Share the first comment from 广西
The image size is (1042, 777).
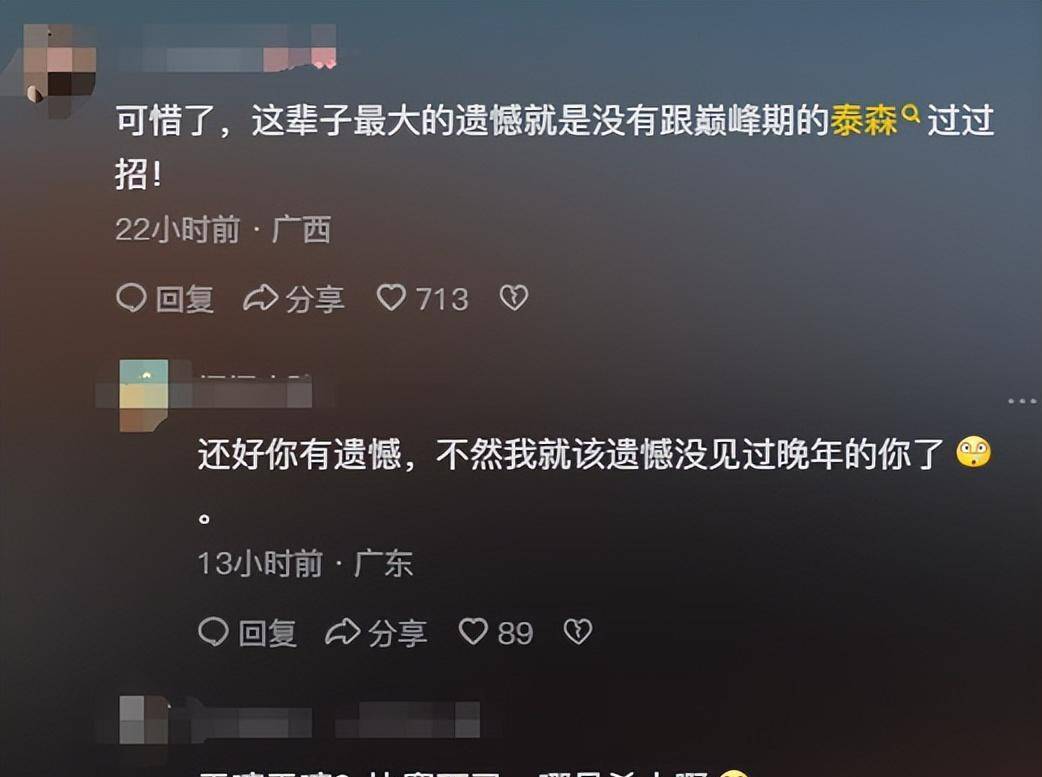(x=294, y=298)
